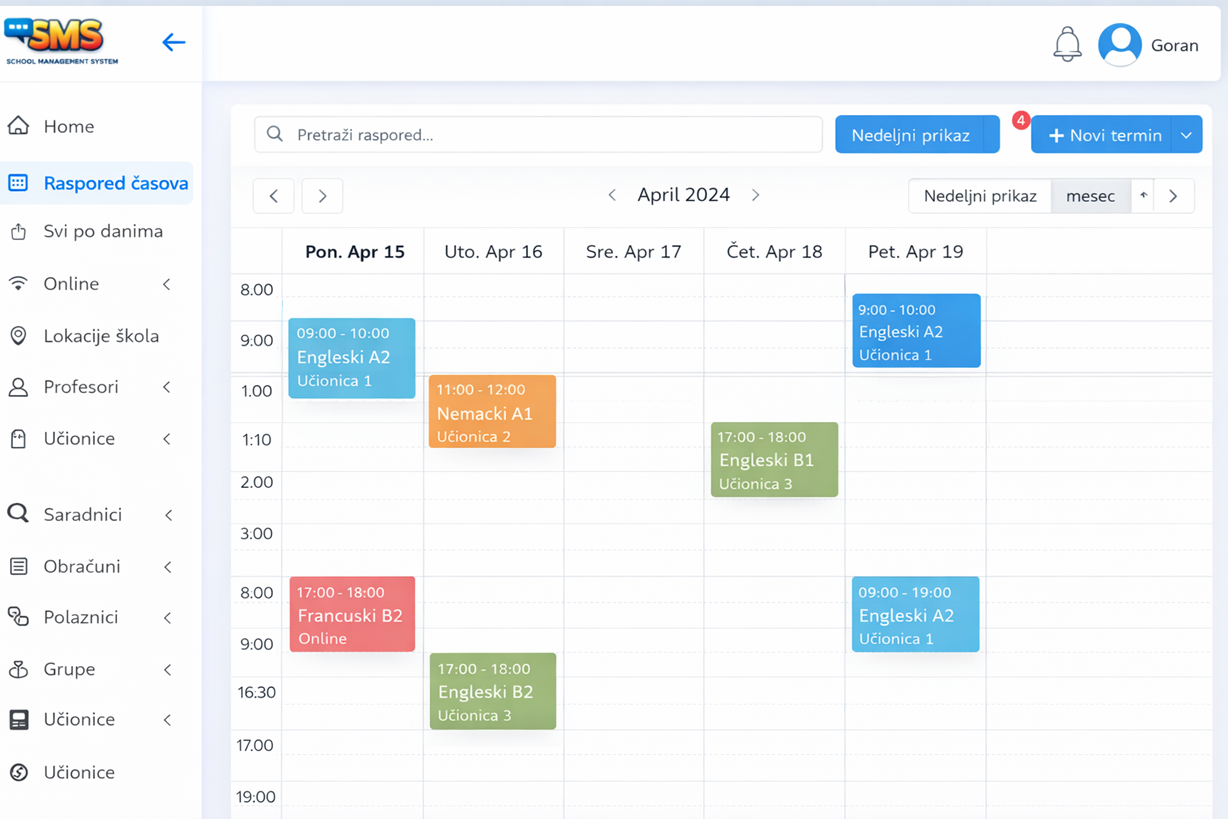Open Lokacije škola via its pin icon
Viewport: 1228px width, 819px height.
18,336
